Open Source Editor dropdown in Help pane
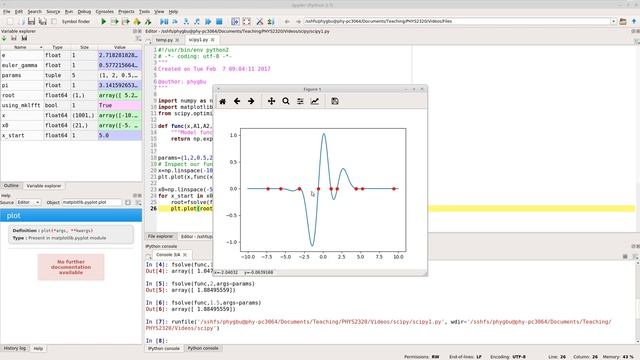 (x=28, y=202)
